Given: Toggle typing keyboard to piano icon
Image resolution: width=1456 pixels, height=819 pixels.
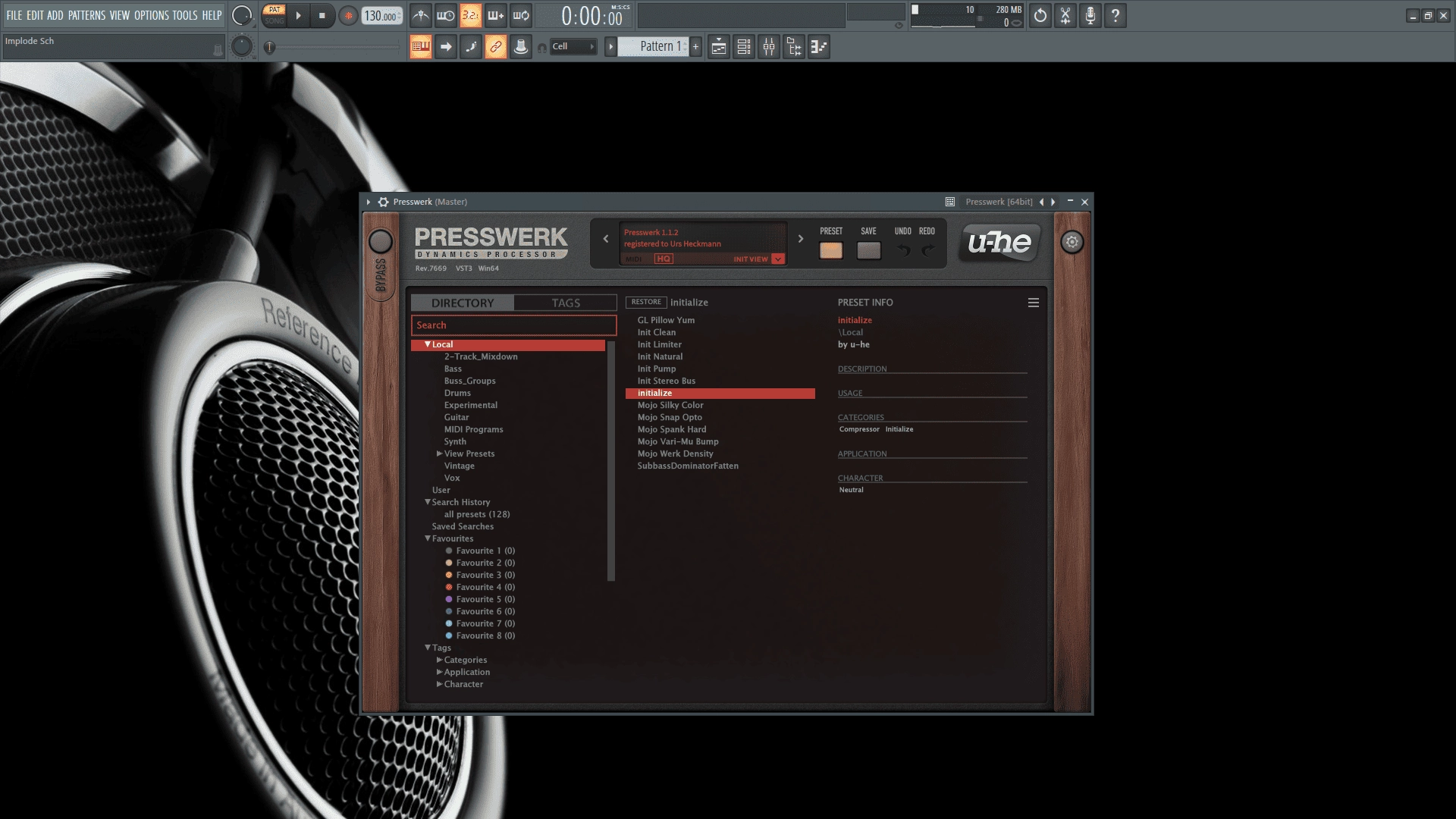Looking at the screenshot, I should point(421,47).
